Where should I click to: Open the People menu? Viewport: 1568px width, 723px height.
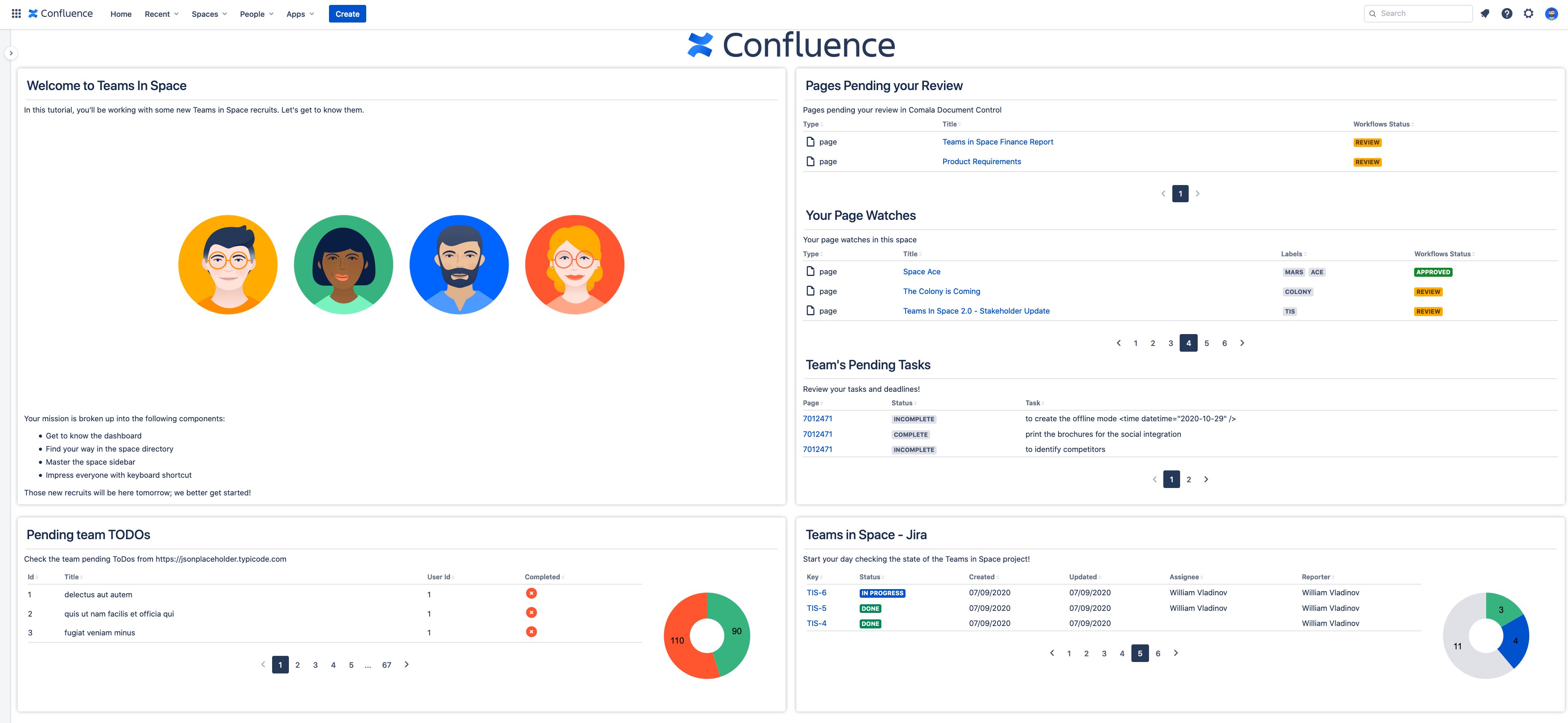click(256, 14)
